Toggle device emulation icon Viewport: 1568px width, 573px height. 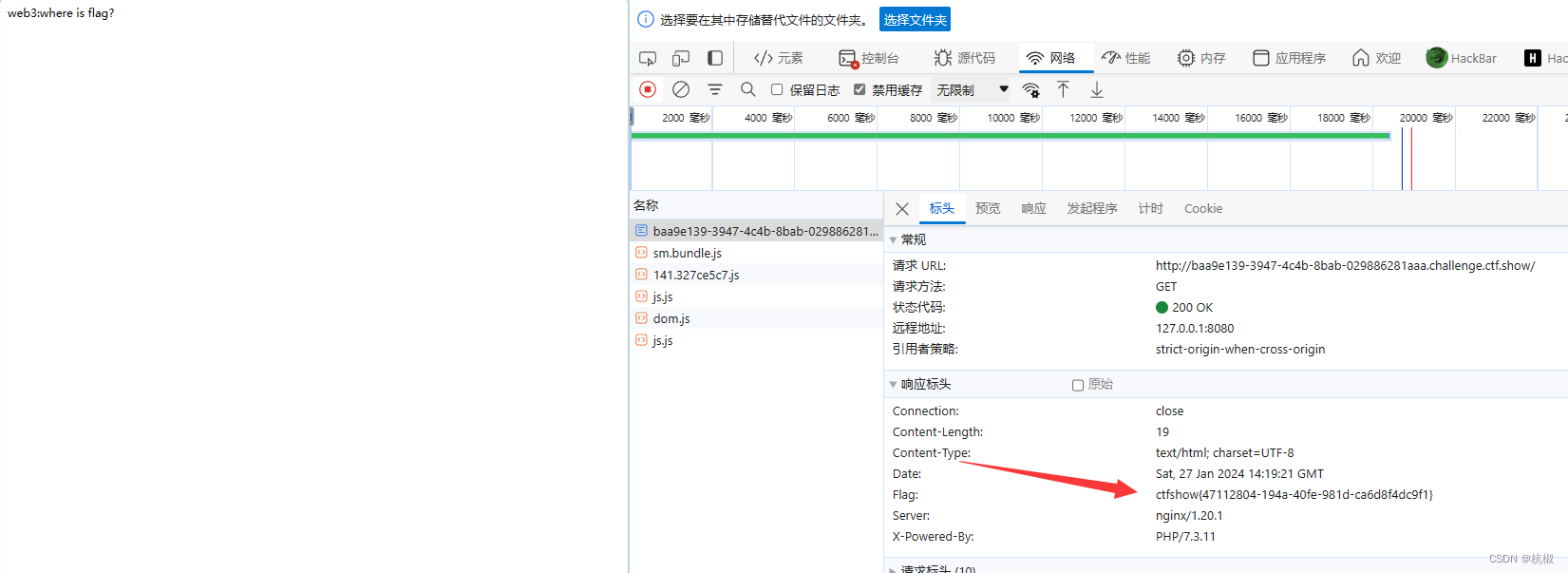[681, 58]
